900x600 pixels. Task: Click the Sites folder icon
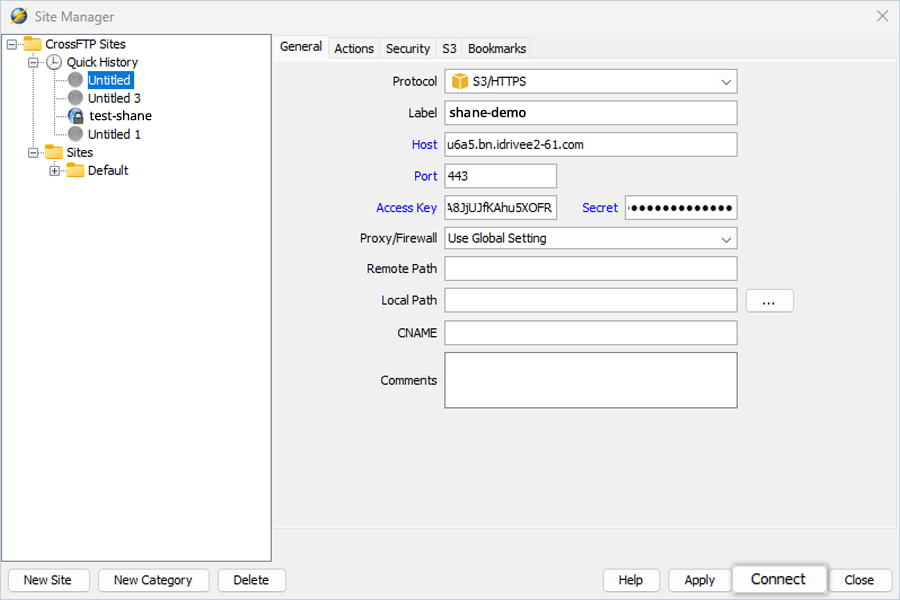click(53, 152)
